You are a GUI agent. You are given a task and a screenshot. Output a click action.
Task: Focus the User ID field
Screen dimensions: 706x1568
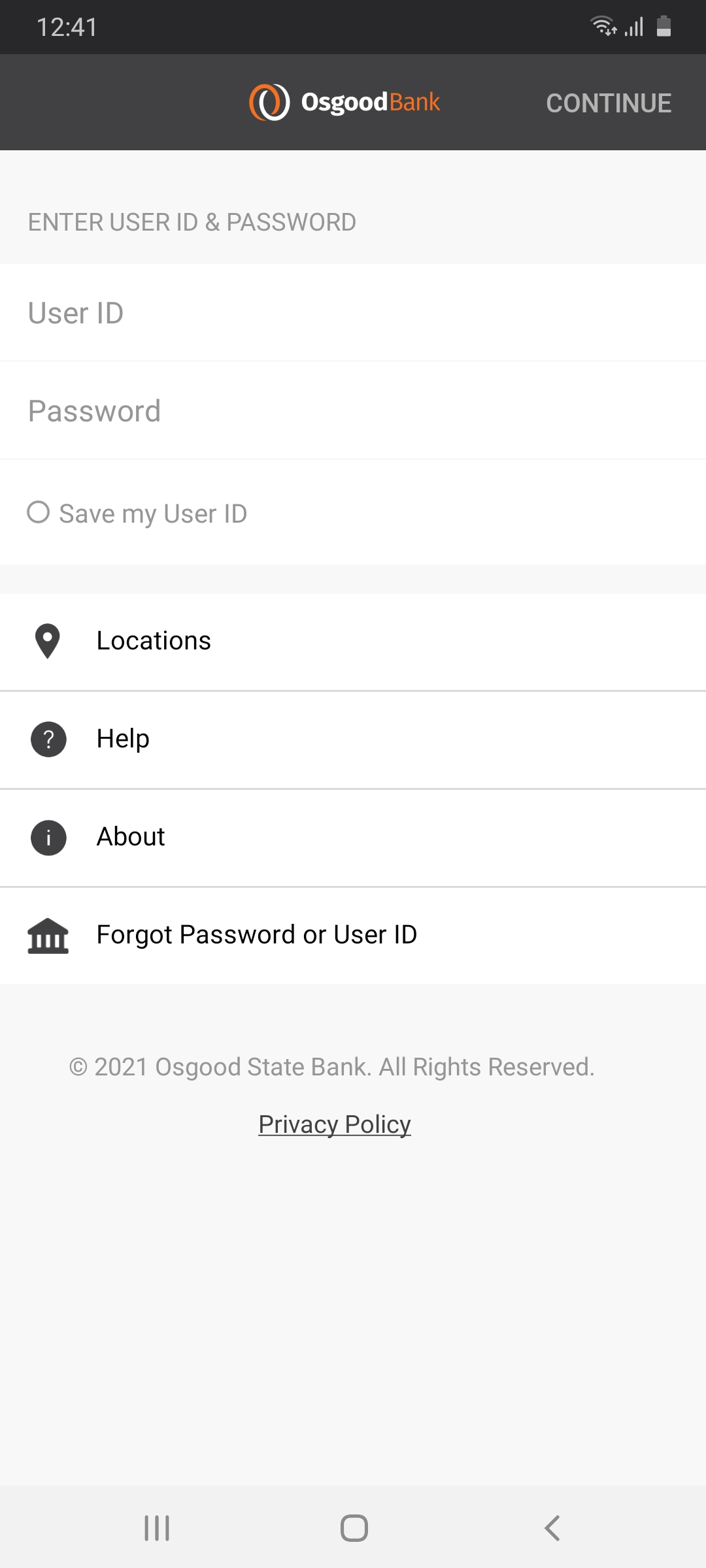tap(353, 313)
